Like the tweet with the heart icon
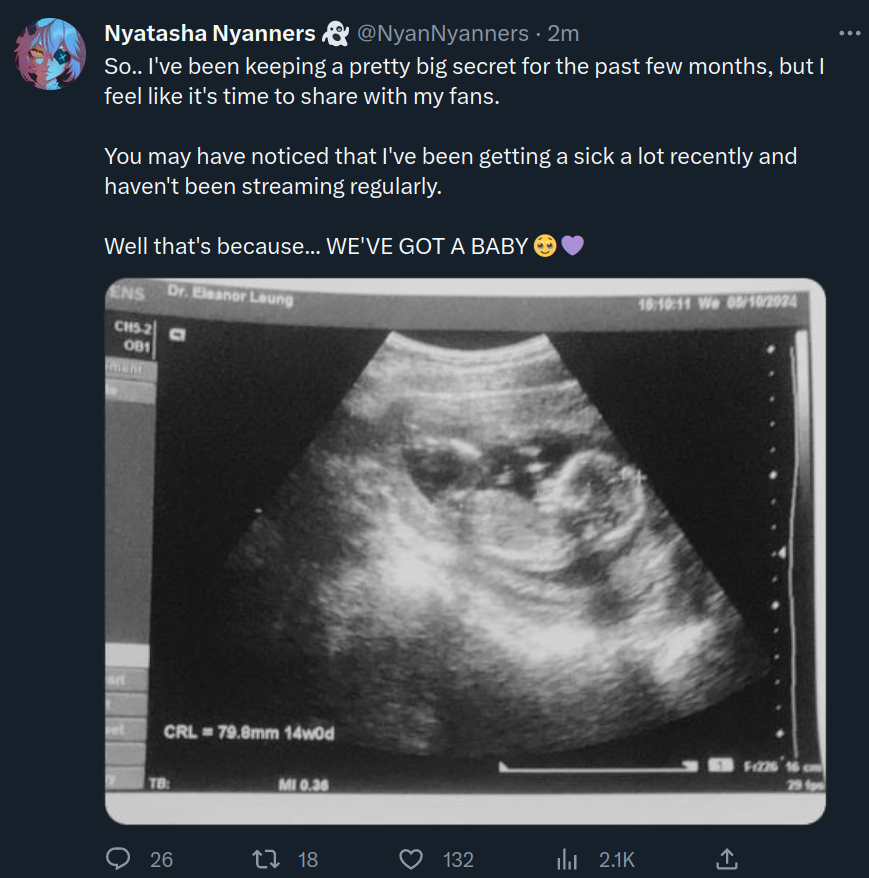This screenshot has width=869, height=878. point(411,859)
